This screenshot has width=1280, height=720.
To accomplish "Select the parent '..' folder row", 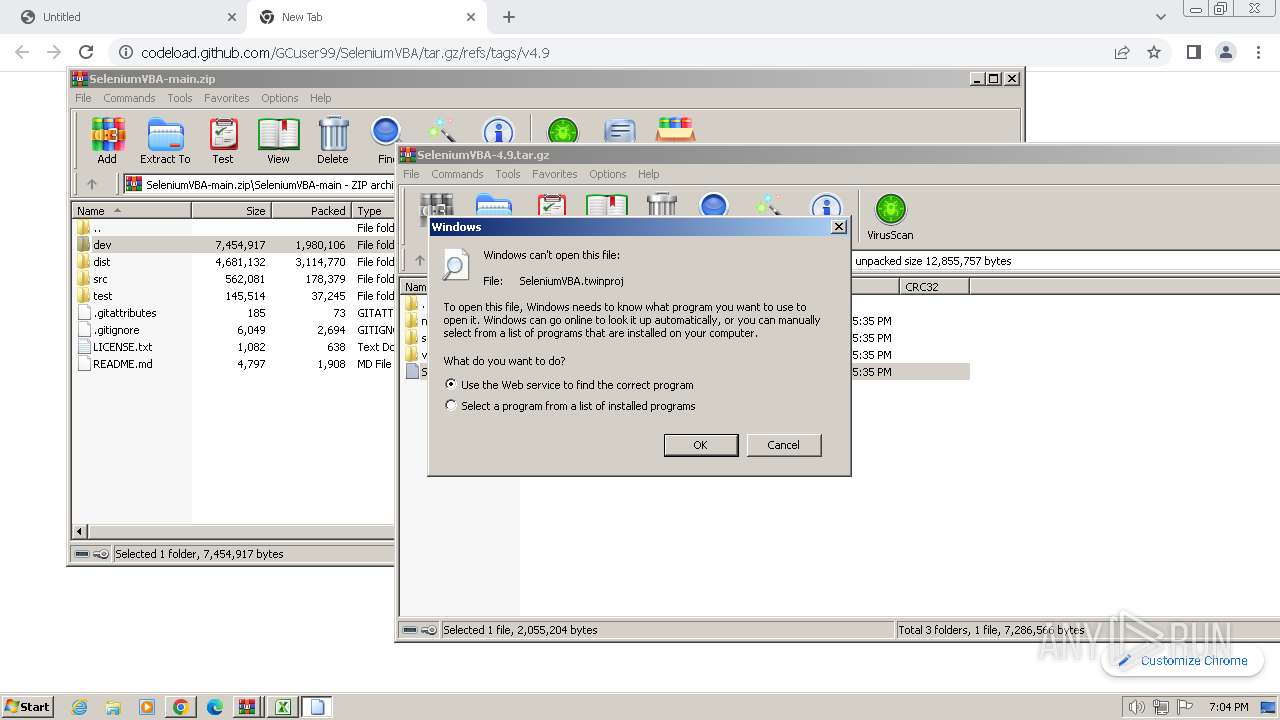I will coord(234,228).
